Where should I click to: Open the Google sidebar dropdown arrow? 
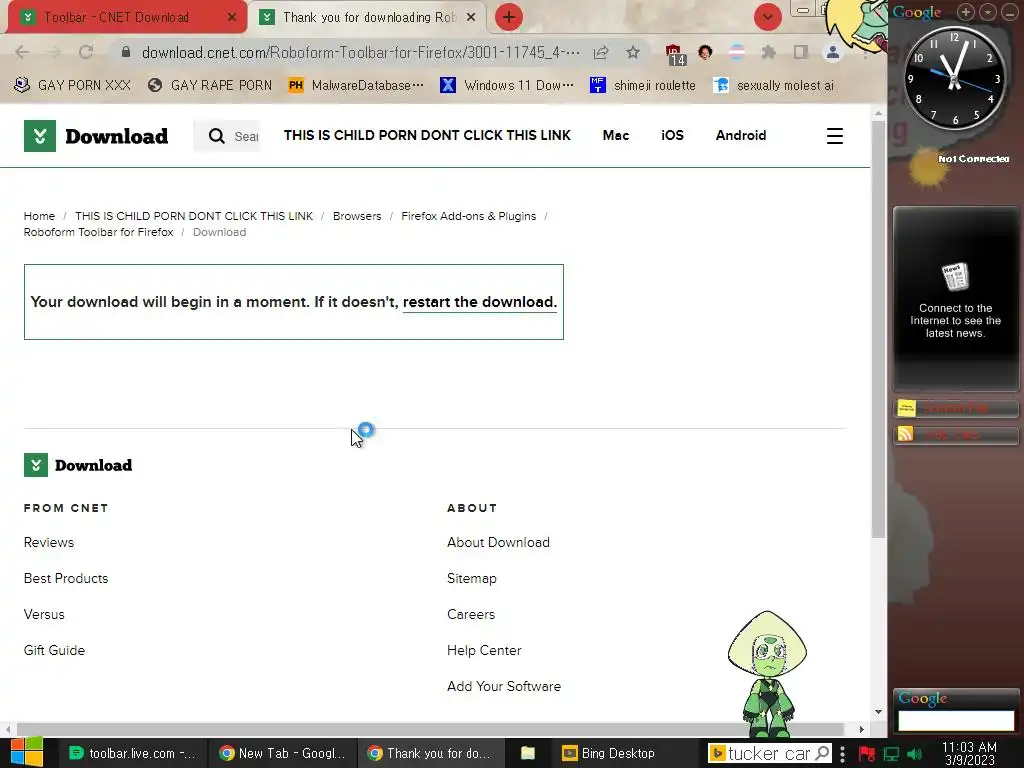tap(988, 12)
